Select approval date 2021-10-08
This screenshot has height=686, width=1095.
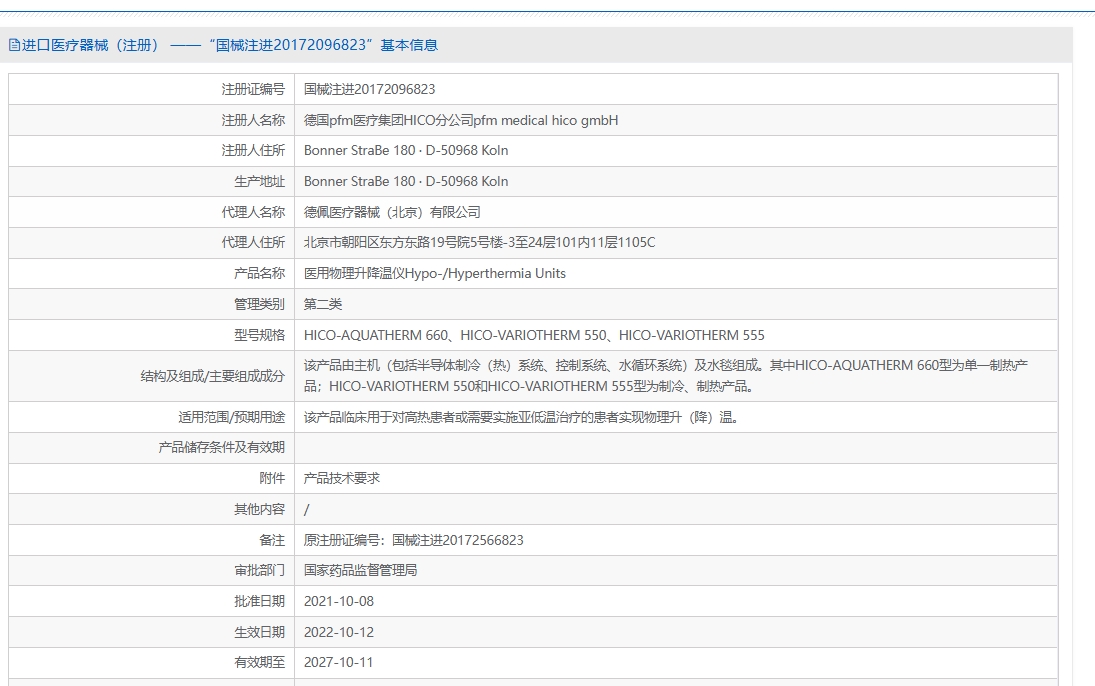(339, 601)
